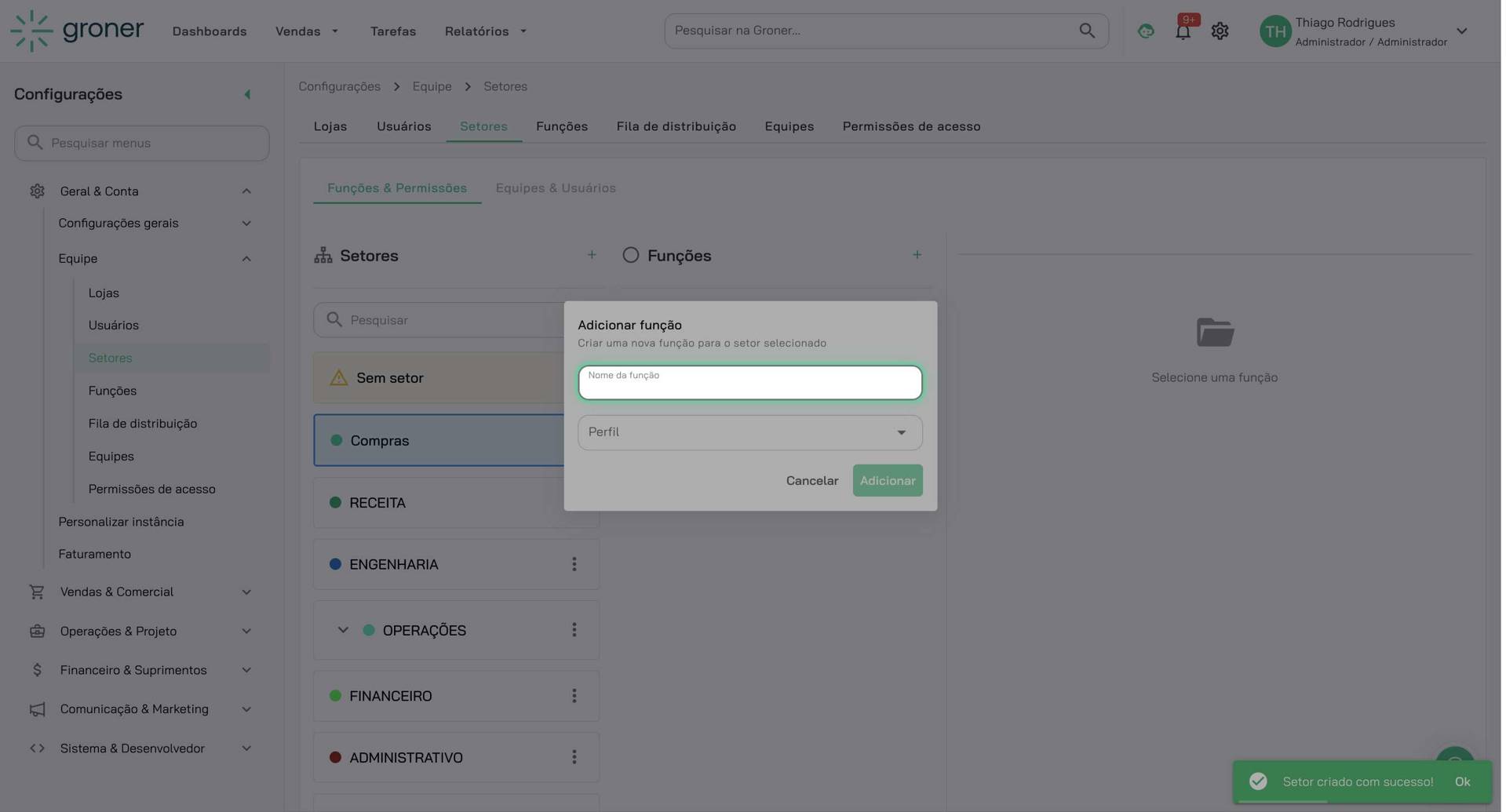This screenshot has height=812, width=1506.
Task: Open the Vendas menu in top navigation
Action: click(x=308, y=31)
